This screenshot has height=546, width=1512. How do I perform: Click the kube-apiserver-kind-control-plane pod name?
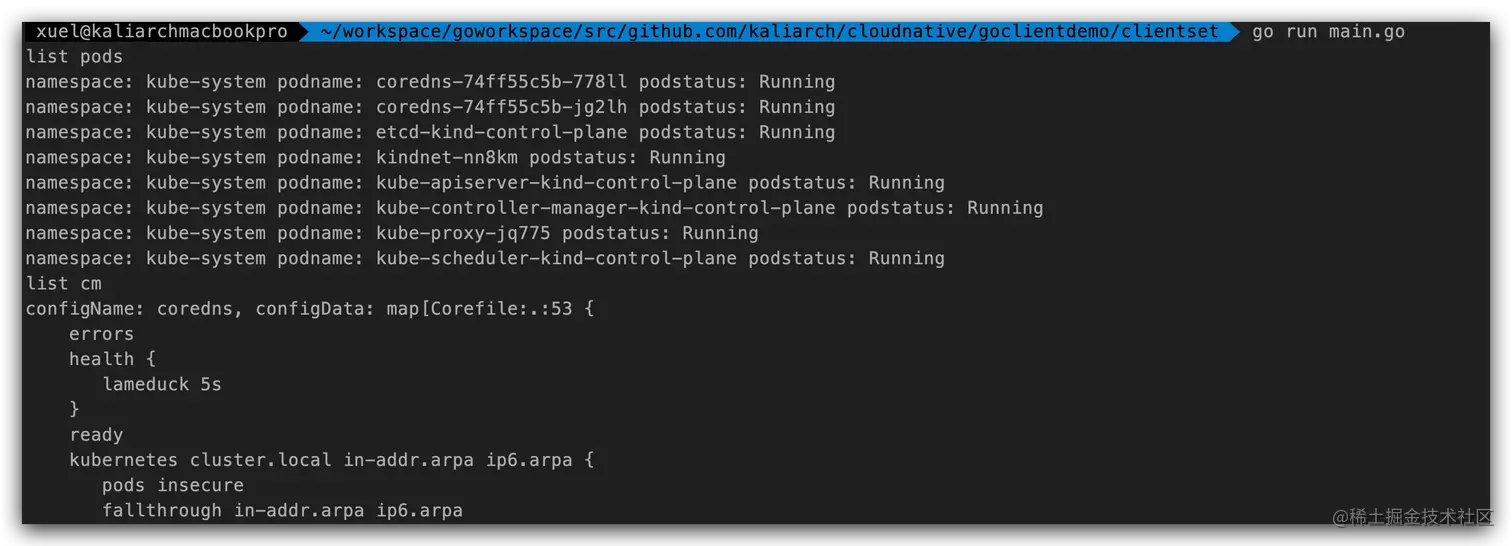(556, 183)
